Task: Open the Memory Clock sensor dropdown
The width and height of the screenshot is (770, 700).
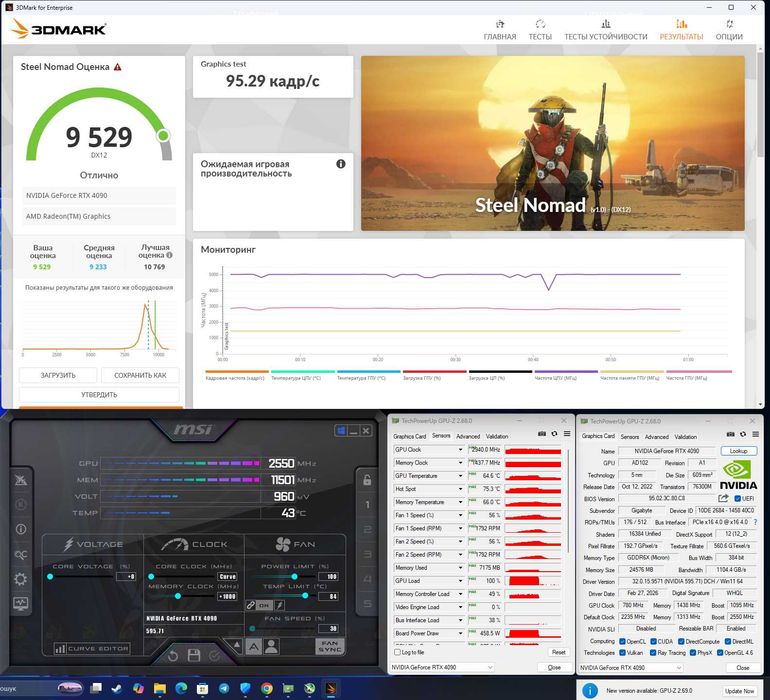Action: 461,463
